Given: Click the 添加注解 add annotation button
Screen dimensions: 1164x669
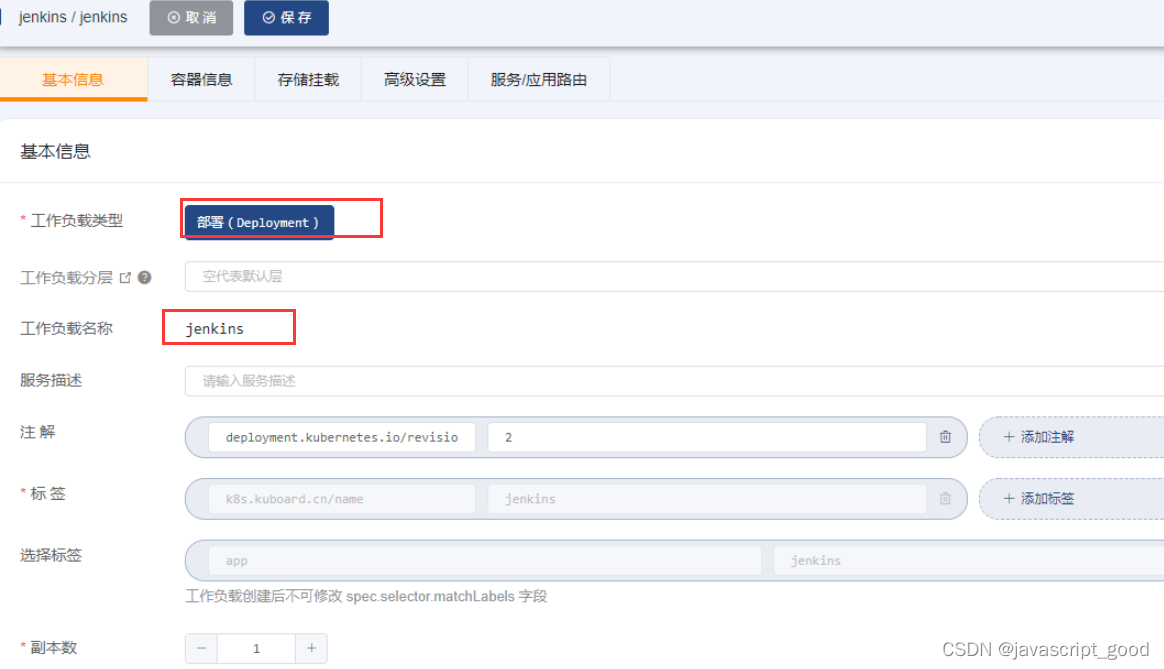Looking at the screenshot, I should 1072,437.
